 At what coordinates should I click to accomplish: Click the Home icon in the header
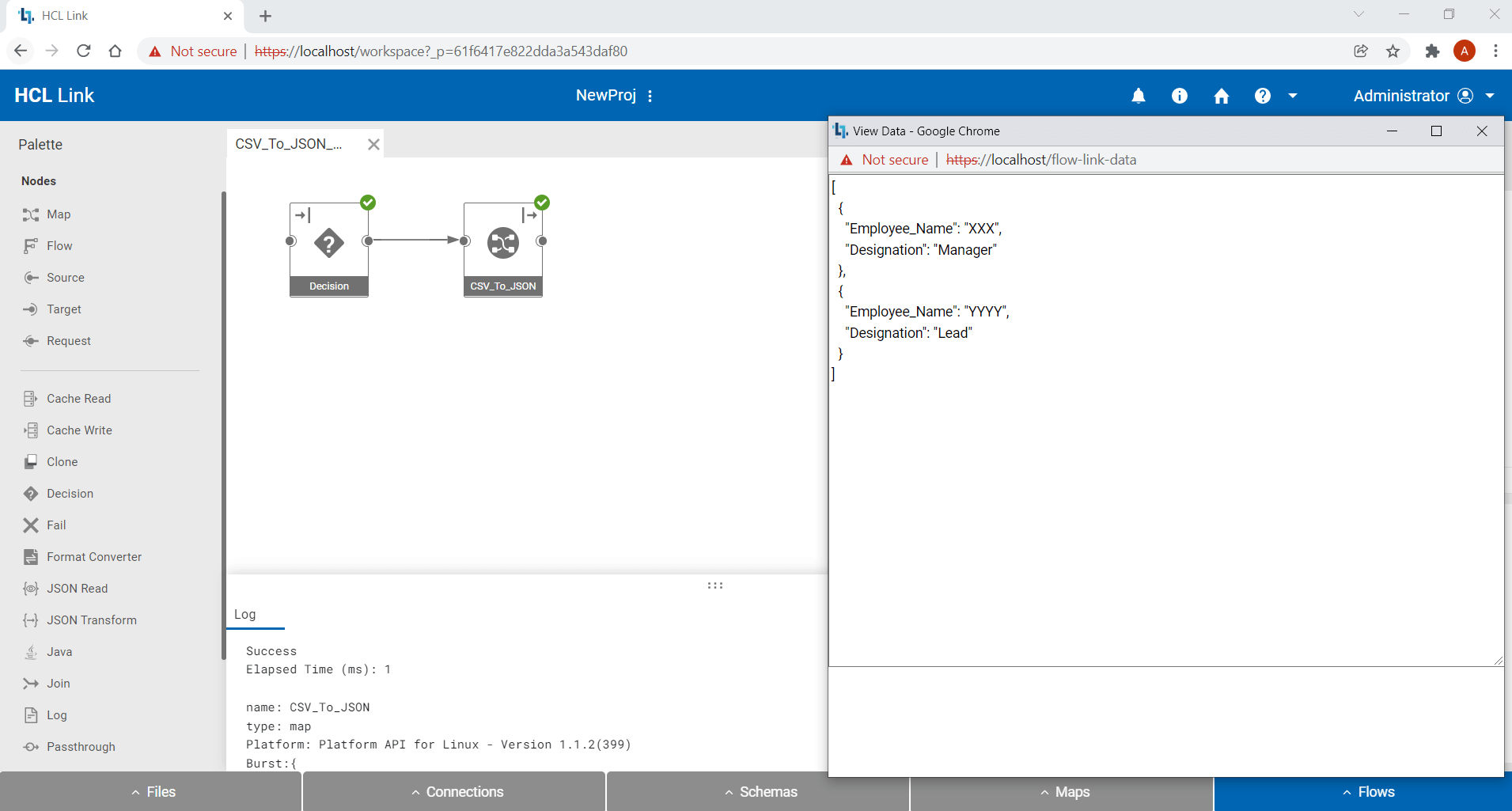1221,95
